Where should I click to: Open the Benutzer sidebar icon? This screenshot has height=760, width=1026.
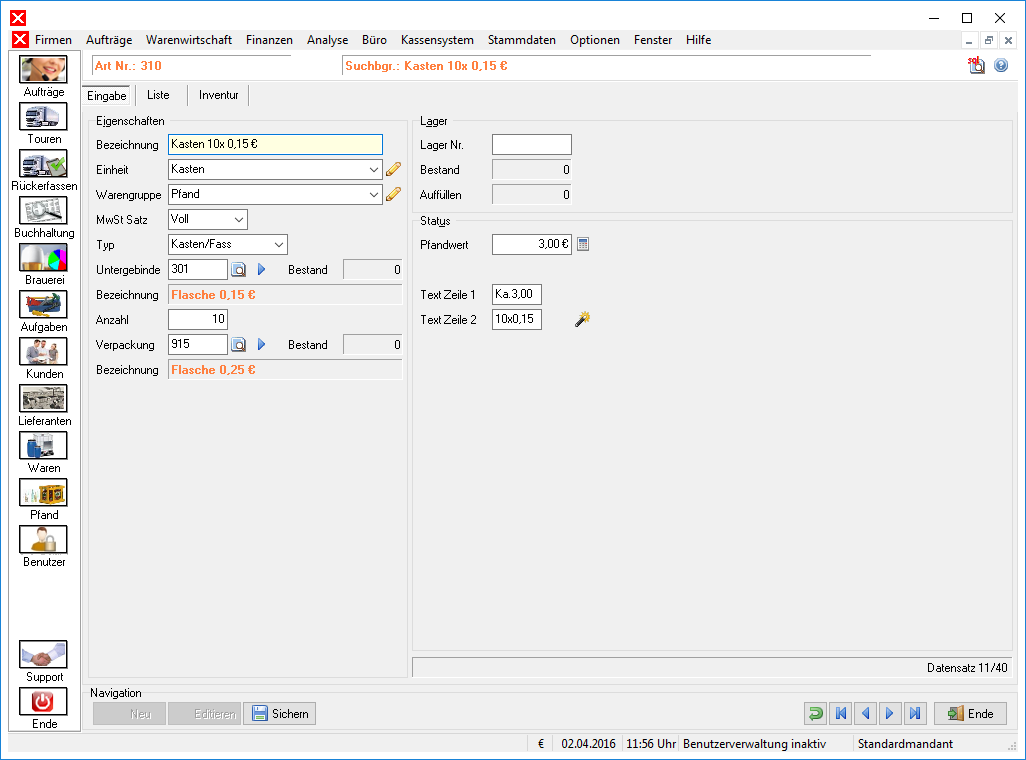[x=43, y=540]
